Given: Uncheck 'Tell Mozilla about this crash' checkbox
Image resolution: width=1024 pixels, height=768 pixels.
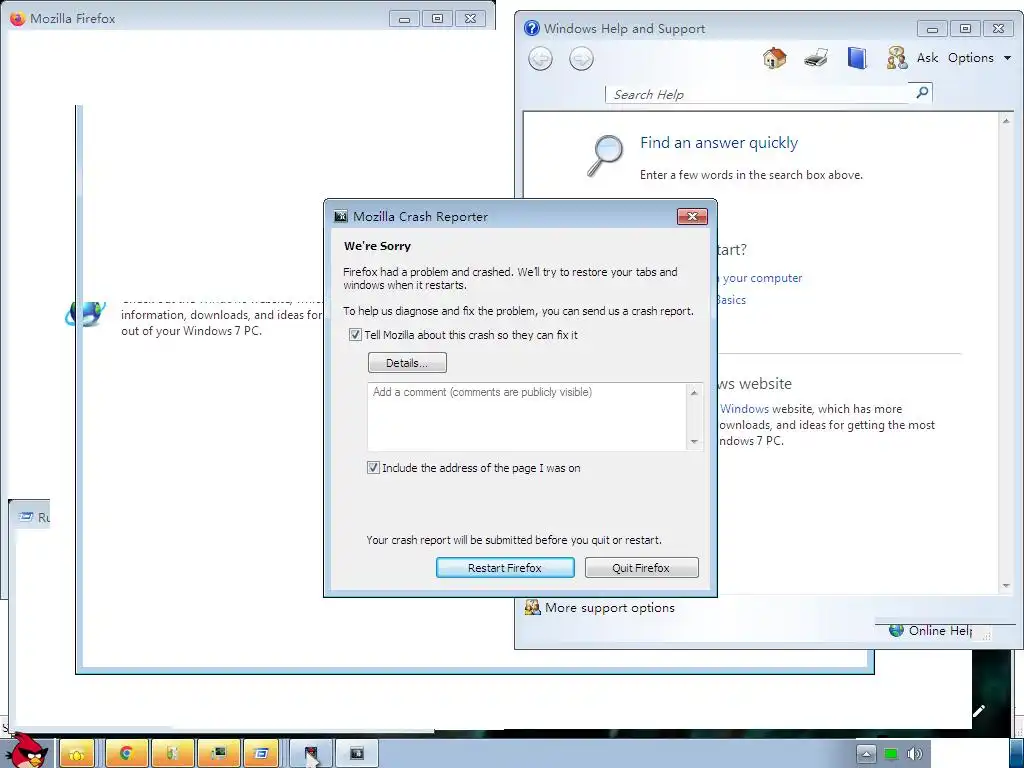Looking at the screenshot, I should click(355, 335).
